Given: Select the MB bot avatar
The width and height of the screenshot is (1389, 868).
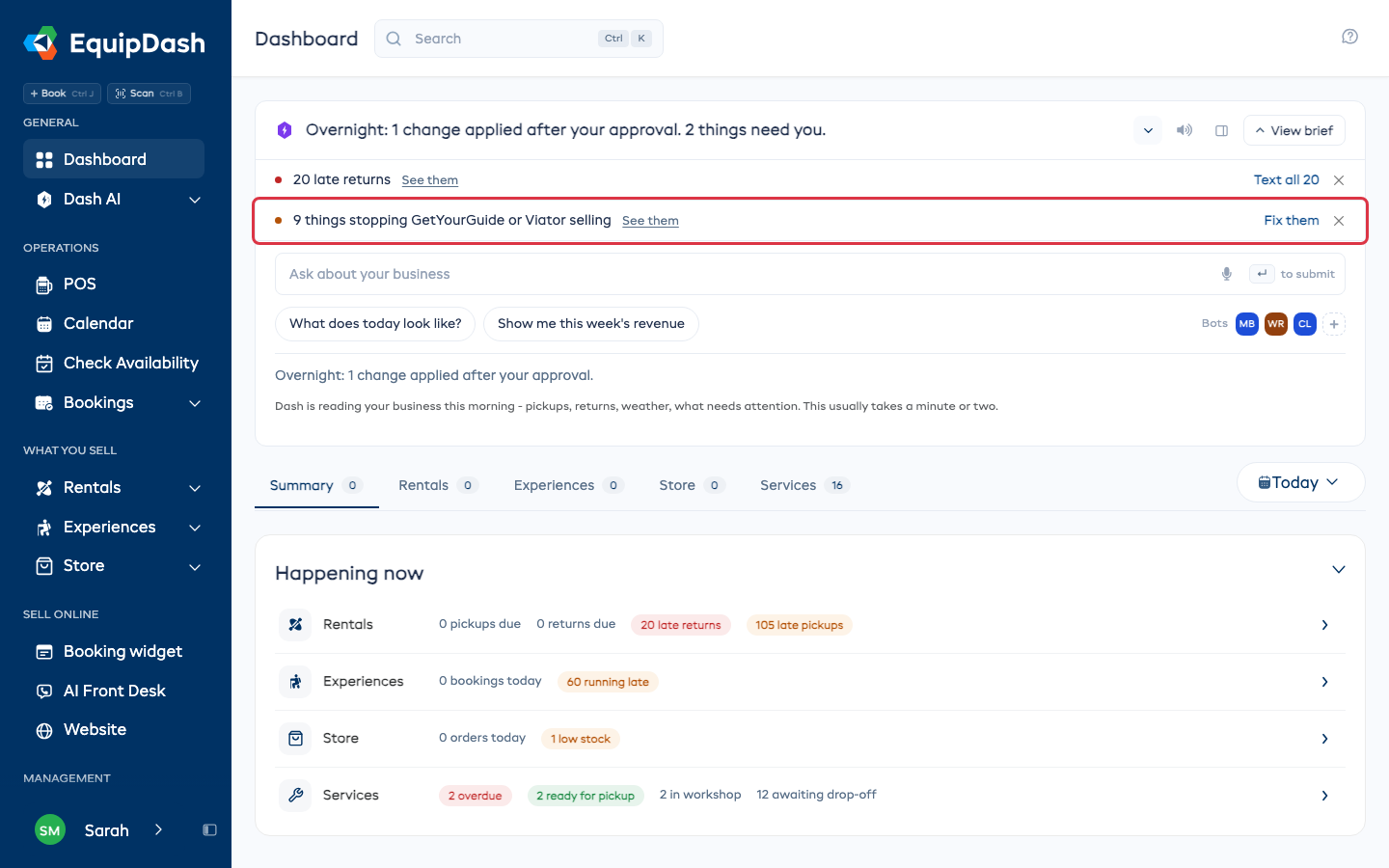Looking at the screenshot, I should 1247,324.
